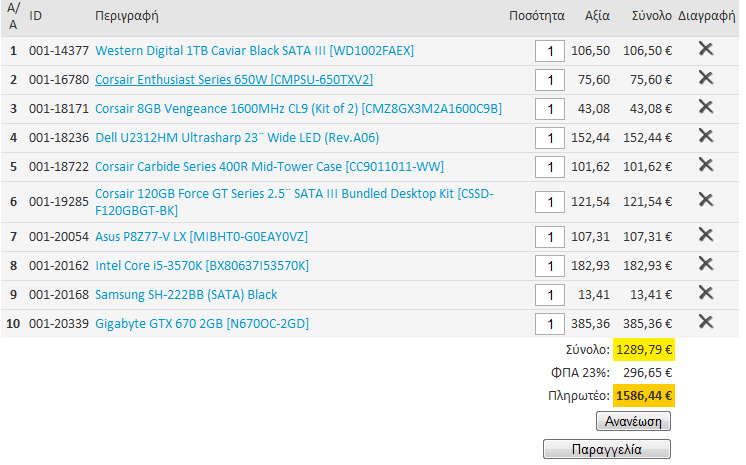Select the orange payable total 1586,44 €
746x465 pixels.
[644, 396]
